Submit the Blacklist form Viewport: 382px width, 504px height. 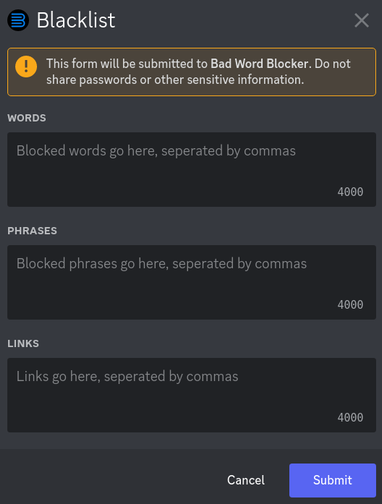click(x=332, y=480)
